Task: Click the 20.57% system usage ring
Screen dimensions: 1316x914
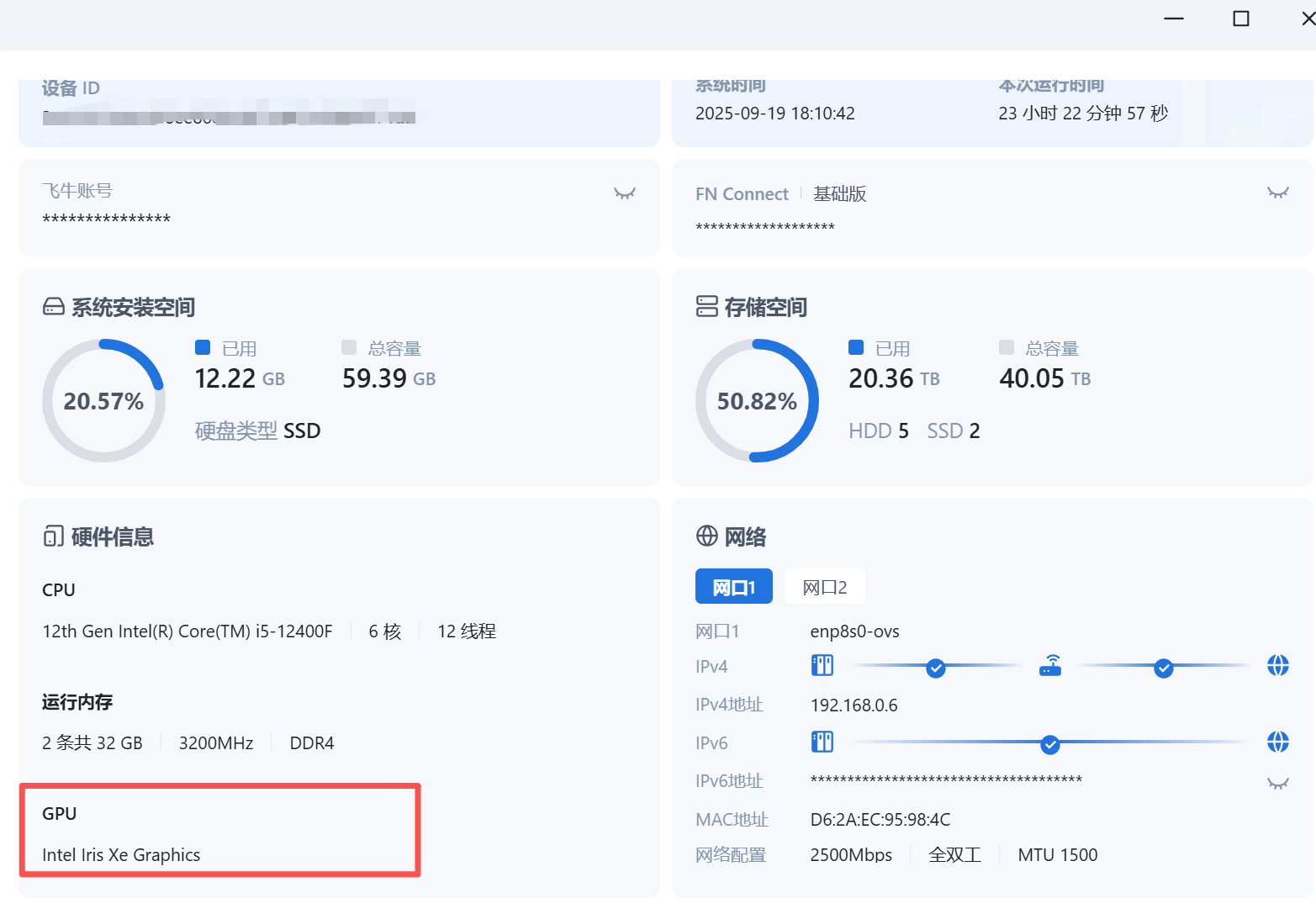Action: click(x=103, y=401)
